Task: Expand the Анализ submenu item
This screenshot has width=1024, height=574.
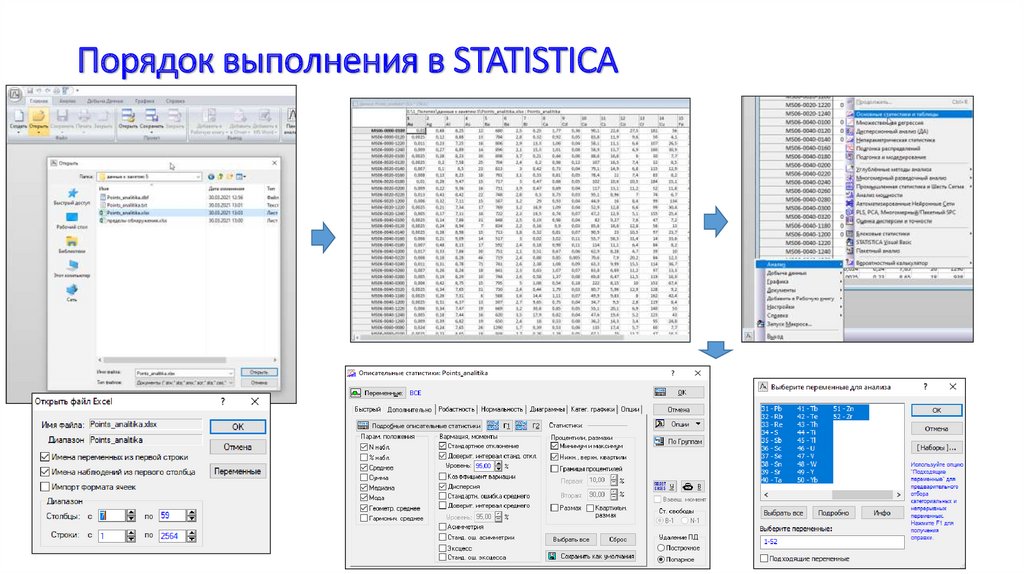Action: click(x=799, y=264)
